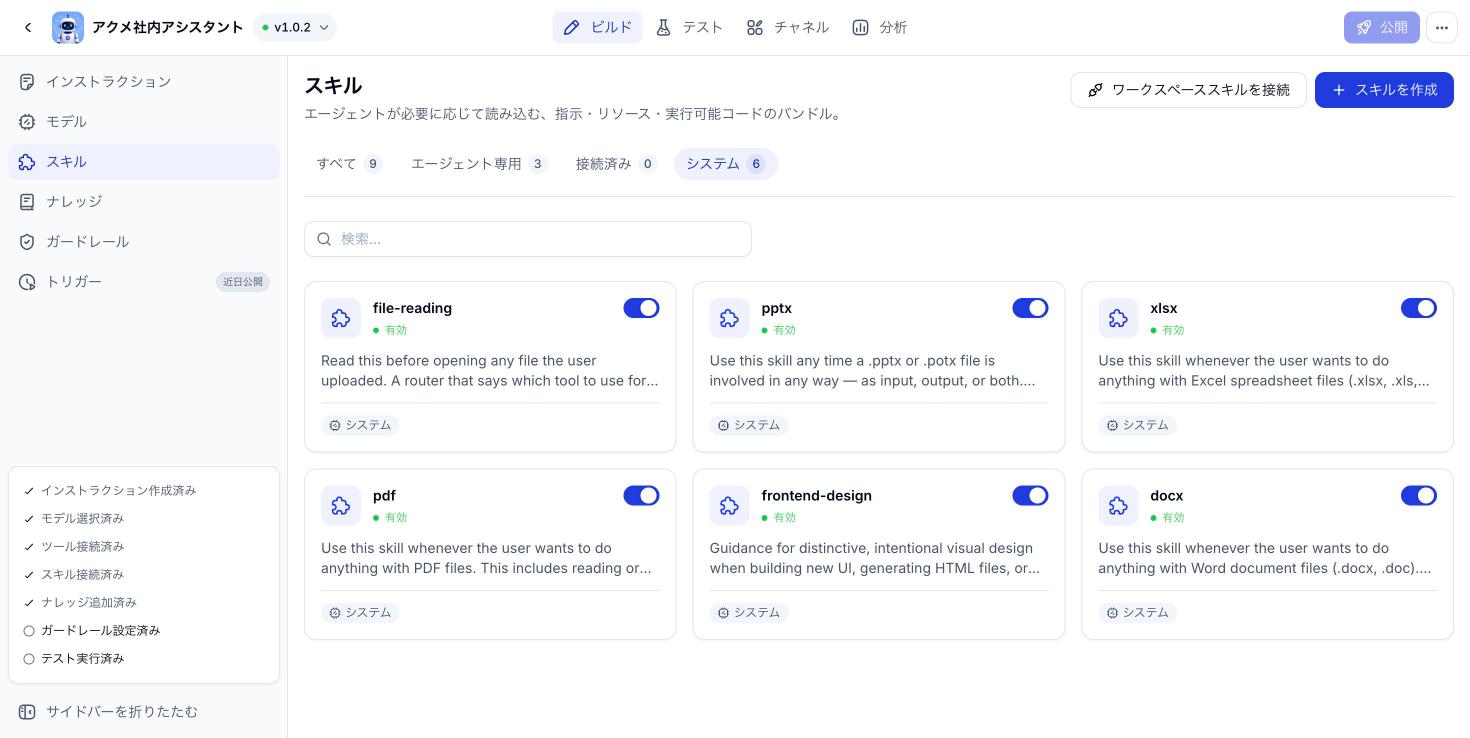Screen dimensions: 1470x738
Task: Click the 公開 publish button
Action: tap(1381, 28)
